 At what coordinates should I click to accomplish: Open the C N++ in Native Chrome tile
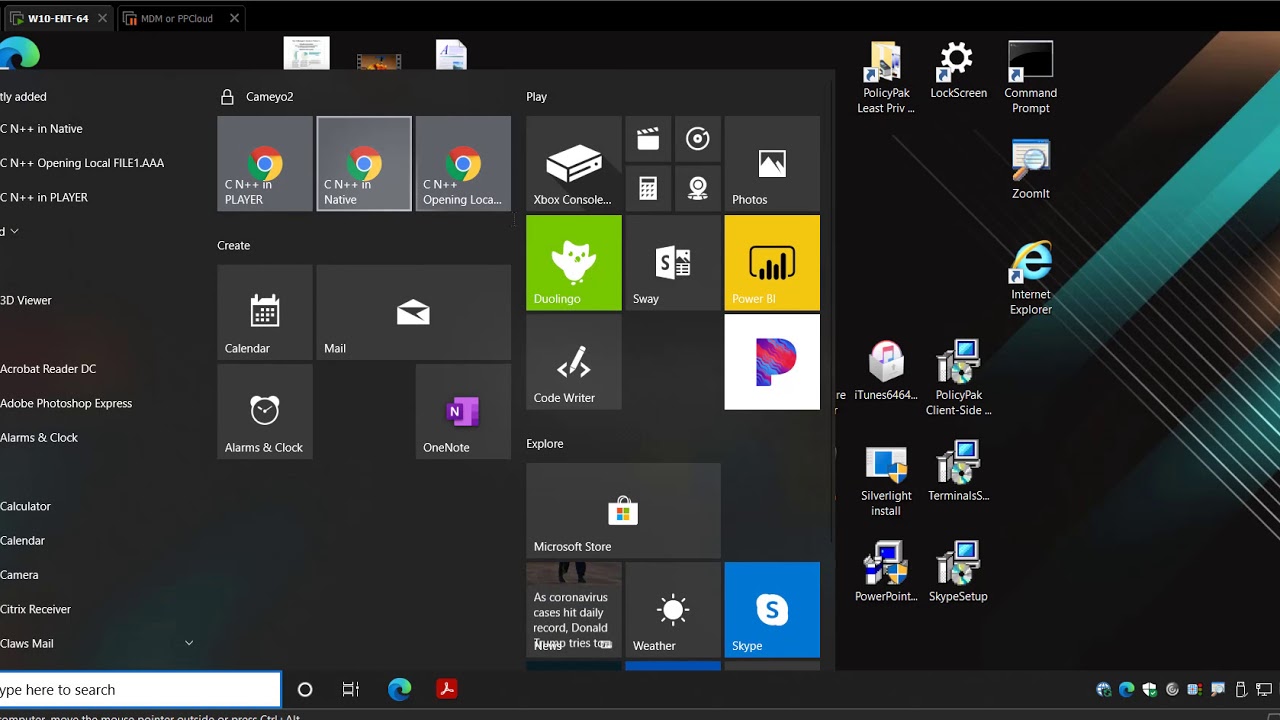tap(364, 164)
